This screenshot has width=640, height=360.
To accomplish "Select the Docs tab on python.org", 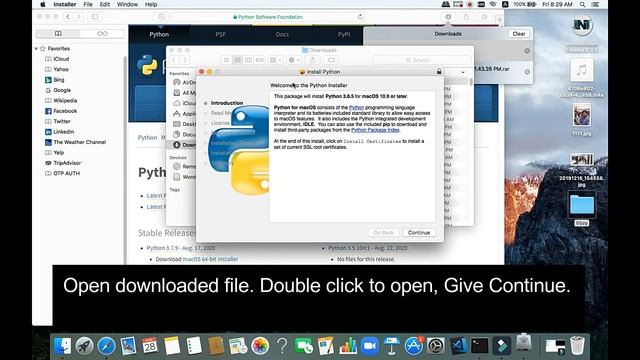I will pos(282,35).
